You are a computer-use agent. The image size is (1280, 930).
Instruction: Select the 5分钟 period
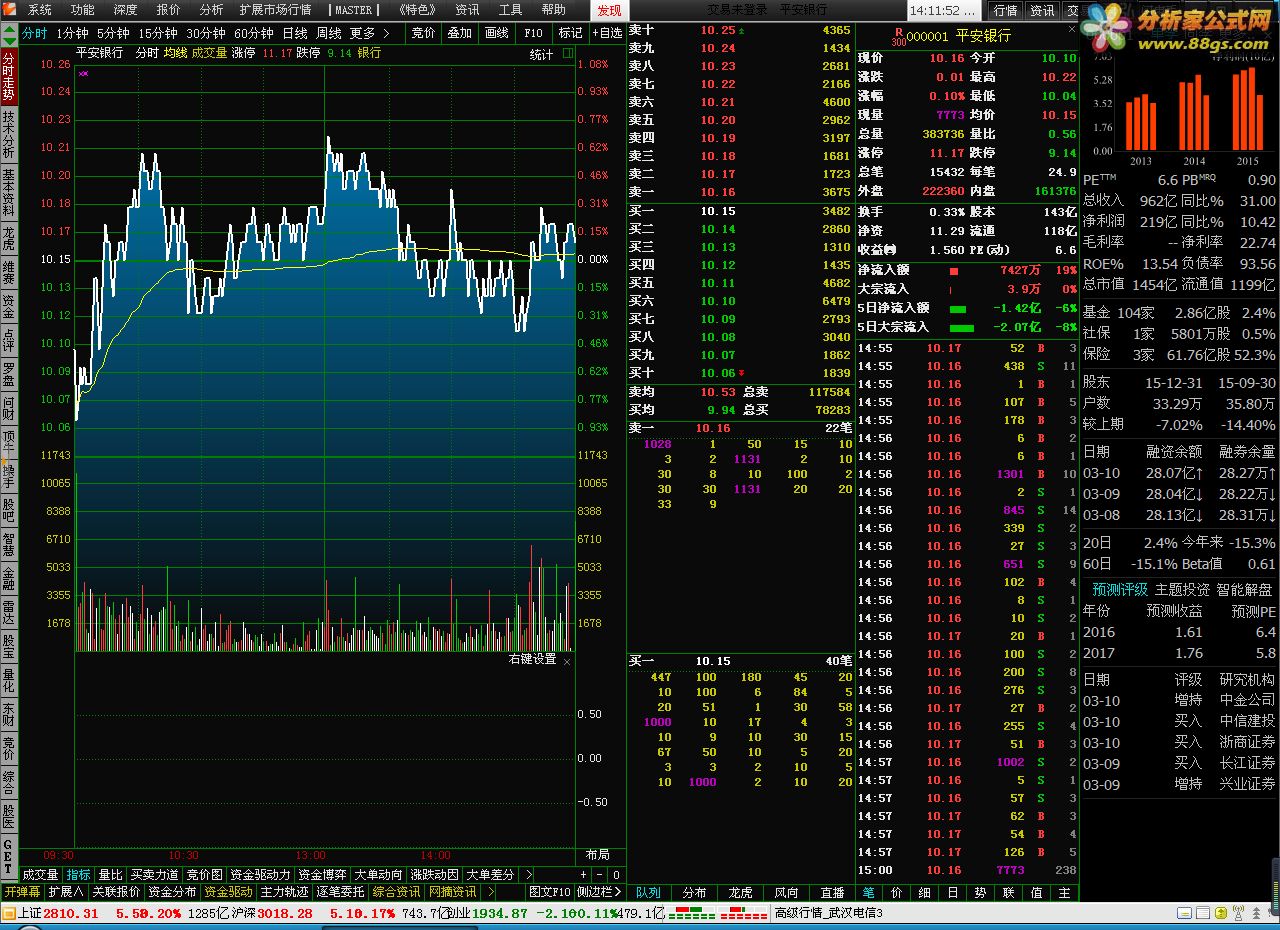coord(113,33)
